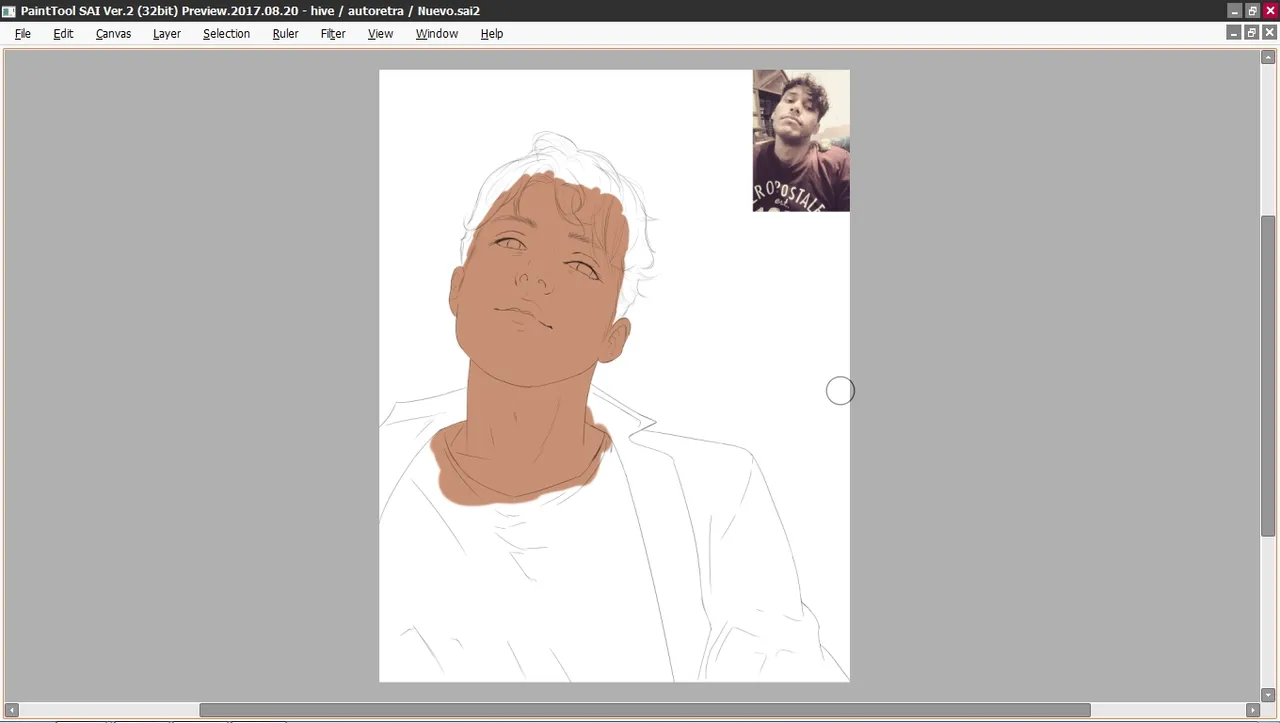
Task: Open the Selection menu
Action: [x=226, y=33]
